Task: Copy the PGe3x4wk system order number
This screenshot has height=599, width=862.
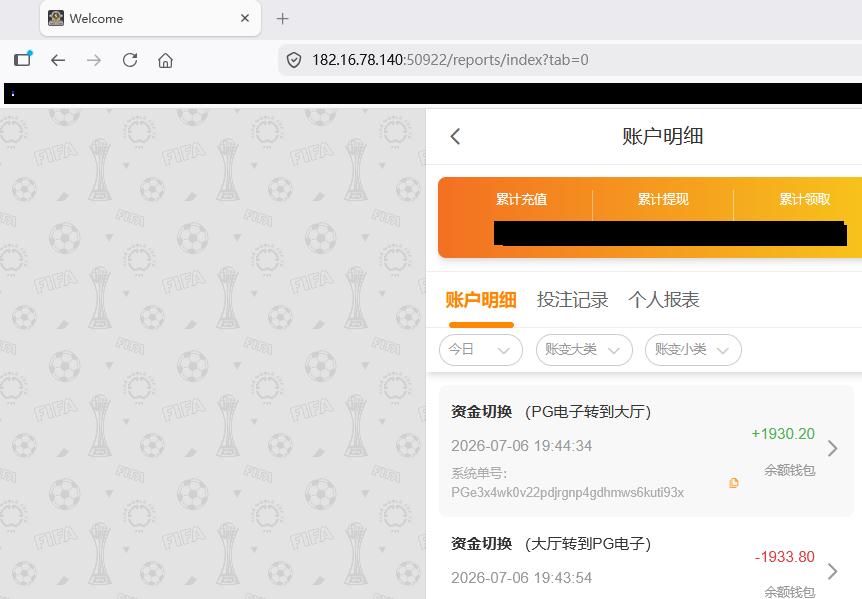Action: 733,483
